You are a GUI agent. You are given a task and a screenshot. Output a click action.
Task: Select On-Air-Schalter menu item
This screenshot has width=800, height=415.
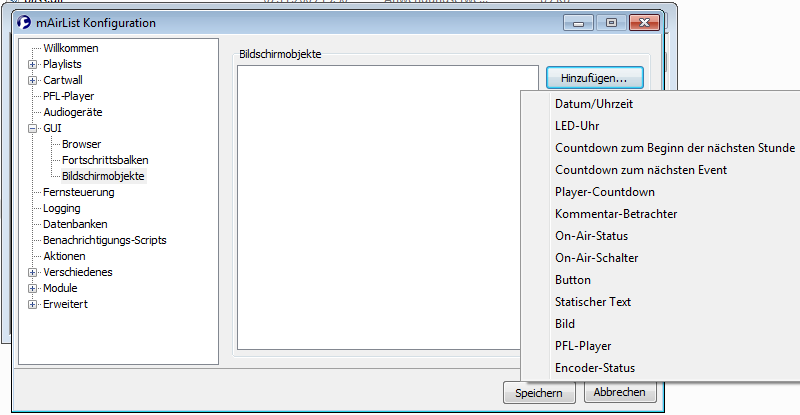coord(596,258)
